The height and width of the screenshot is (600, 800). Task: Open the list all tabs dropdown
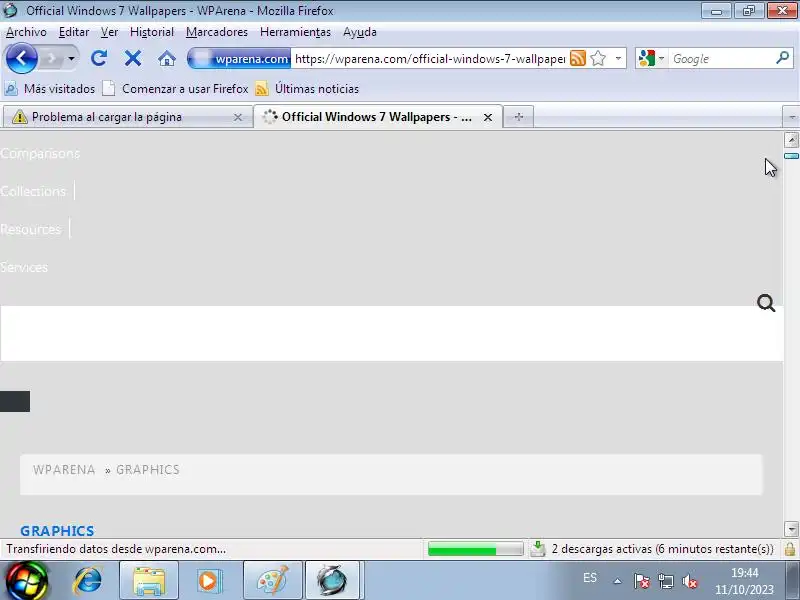click(x=791, y=117)
